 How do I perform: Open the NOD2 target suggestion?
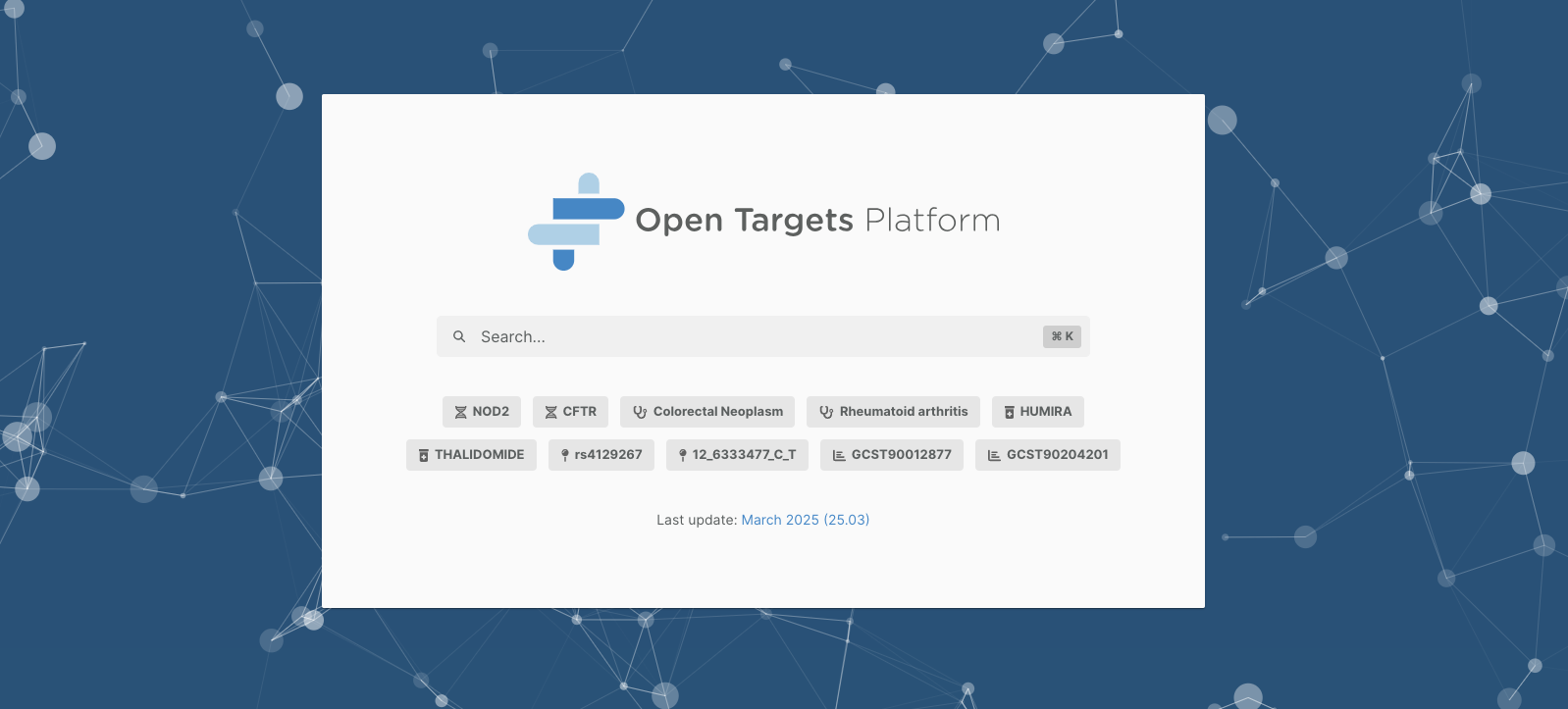click(x=482, y=412)
